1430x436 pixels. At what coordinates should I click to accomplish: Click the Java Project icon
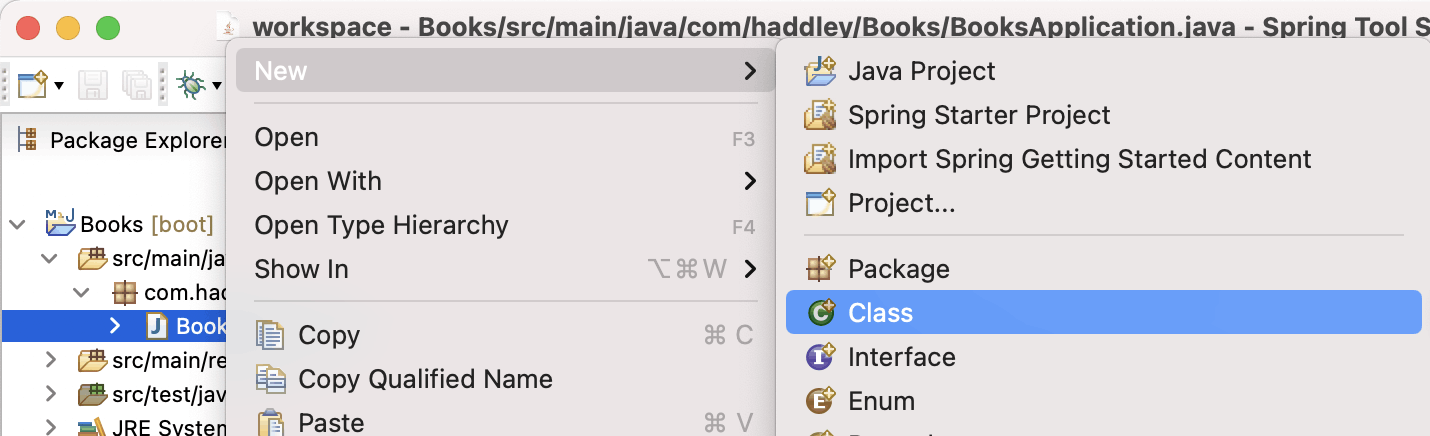(x=820, y=71)
